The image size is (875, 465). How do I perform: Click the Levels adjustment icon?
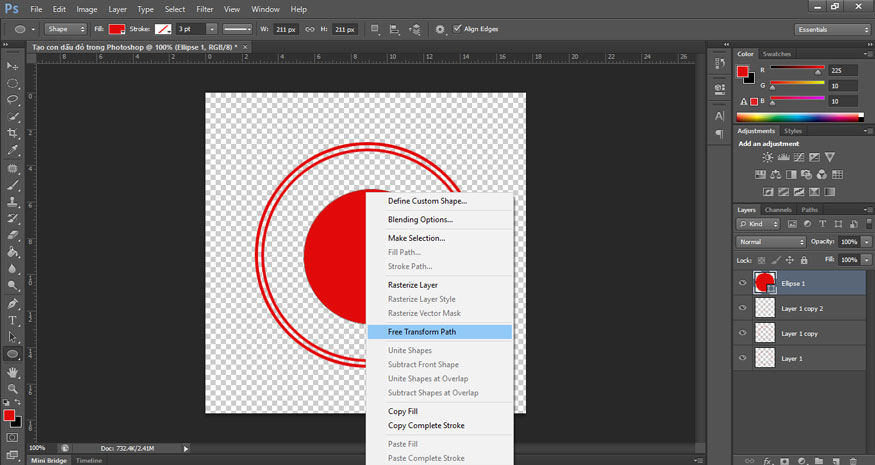point(783,157)
